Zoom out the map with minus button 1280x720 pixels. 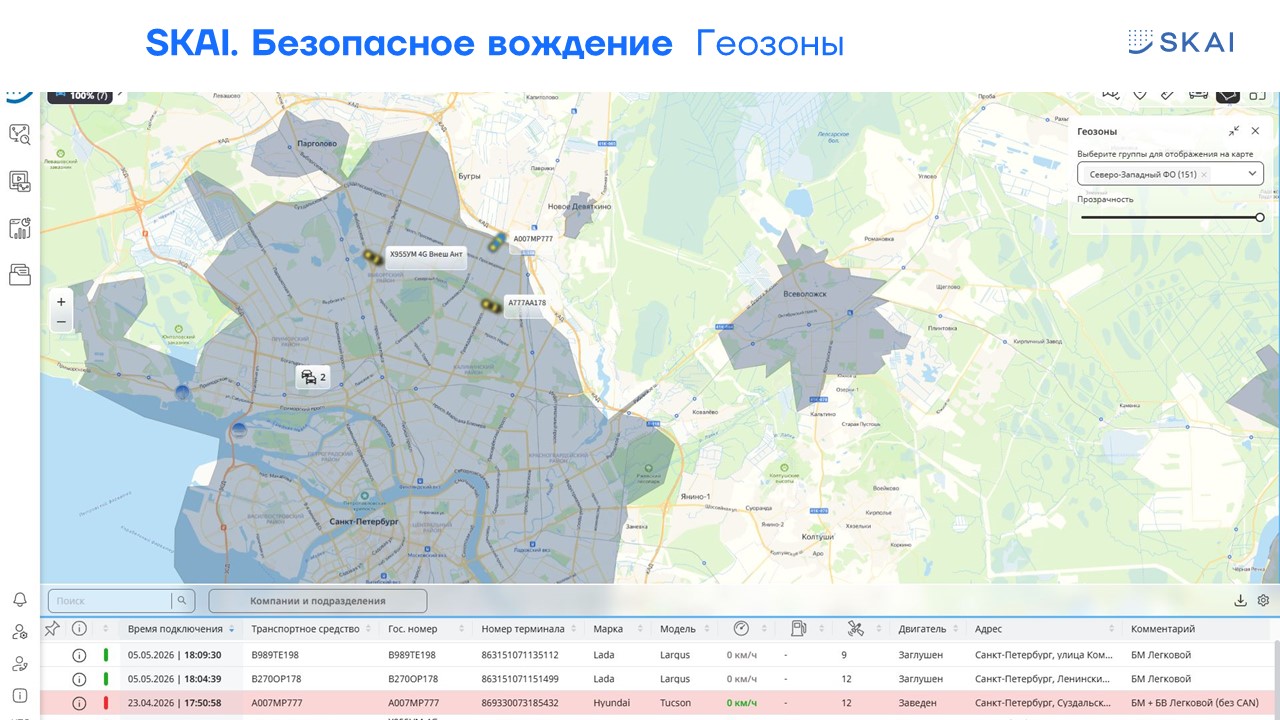pyautogui.click(x=61, y=322)
